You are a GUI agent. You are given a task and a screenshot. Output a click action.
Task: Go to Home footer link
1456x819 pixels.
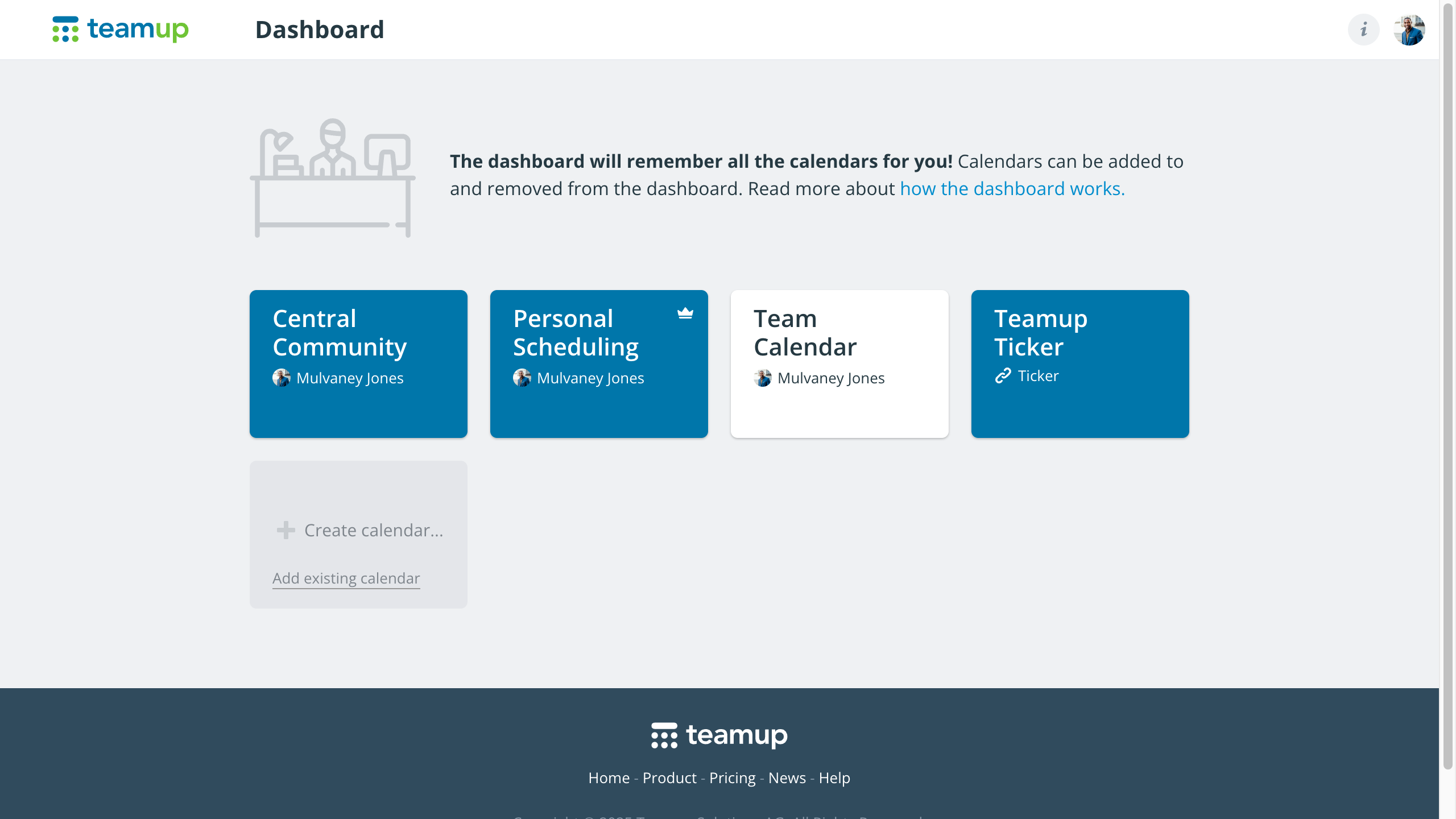click(x=609, y=777)
